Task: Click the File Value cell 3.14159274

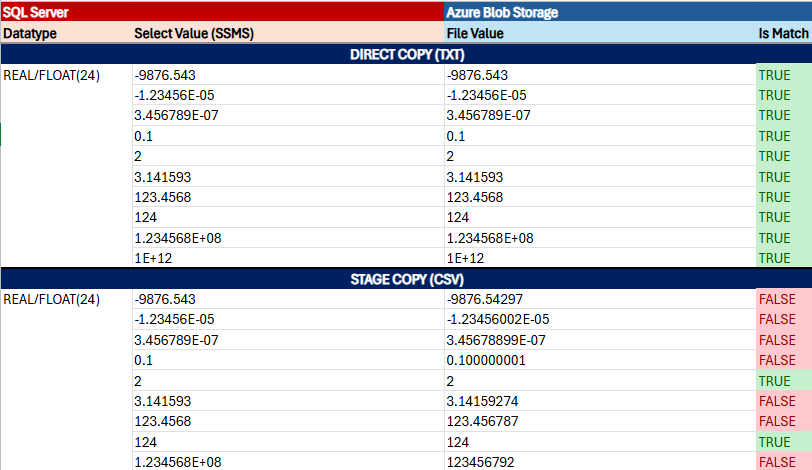Action: [600, 401]
